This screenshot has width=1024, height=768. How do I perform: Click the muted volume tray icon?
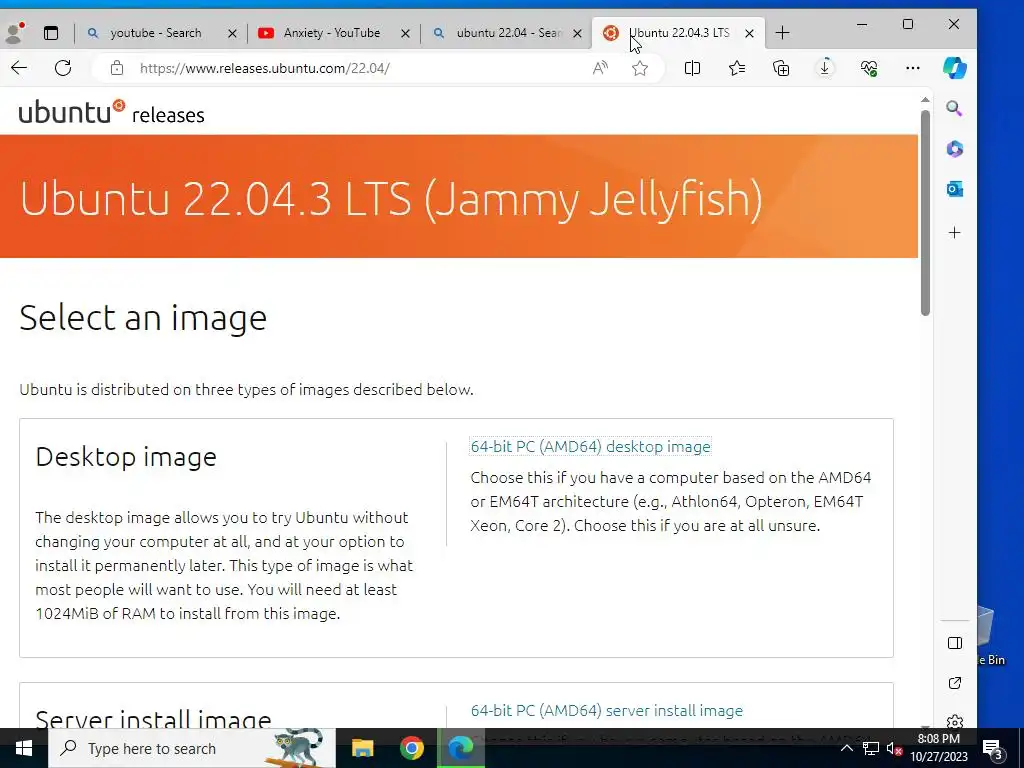click(894, 748)
